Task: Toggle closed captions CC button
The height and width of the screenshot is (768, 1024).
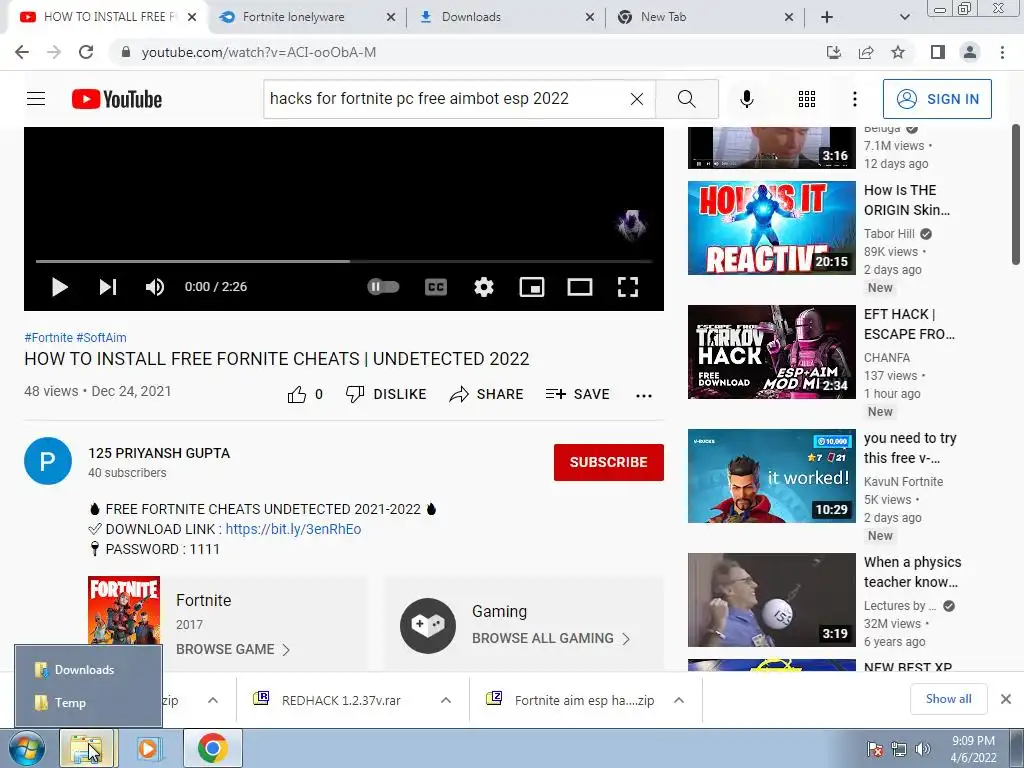Action: point(436,287)
